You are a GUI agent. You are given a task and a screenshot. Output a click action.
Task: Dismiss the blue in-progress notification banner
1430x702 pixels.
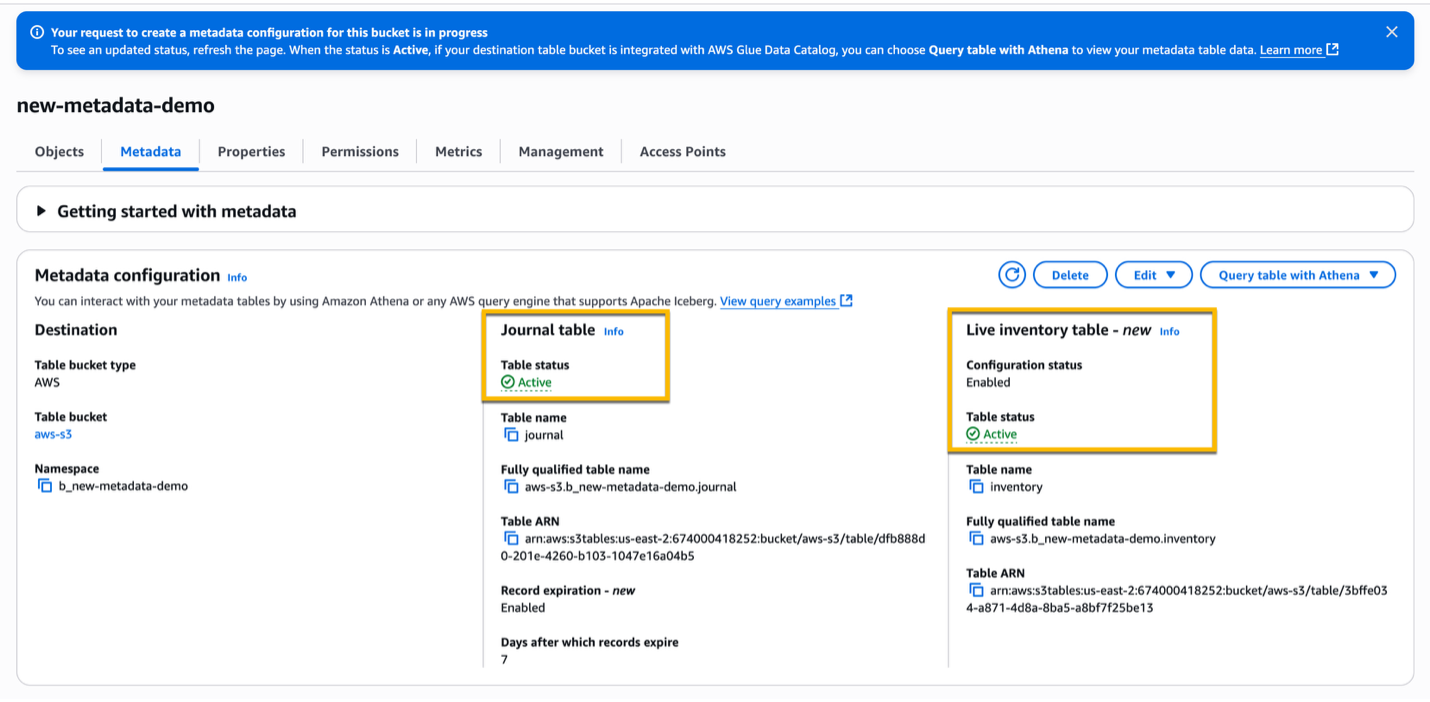1391,32
